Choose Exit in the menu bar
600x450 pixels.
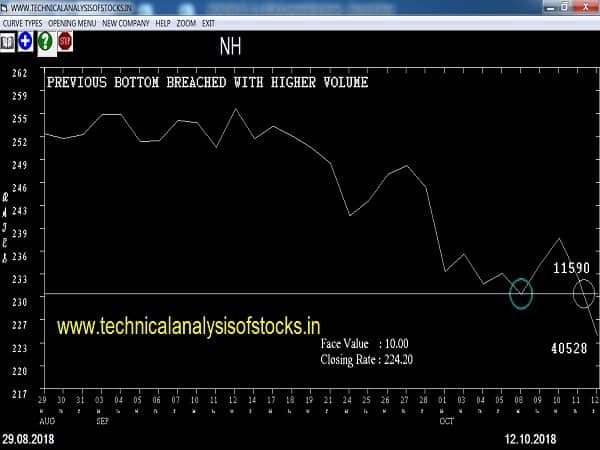click(x=208, y=22)
